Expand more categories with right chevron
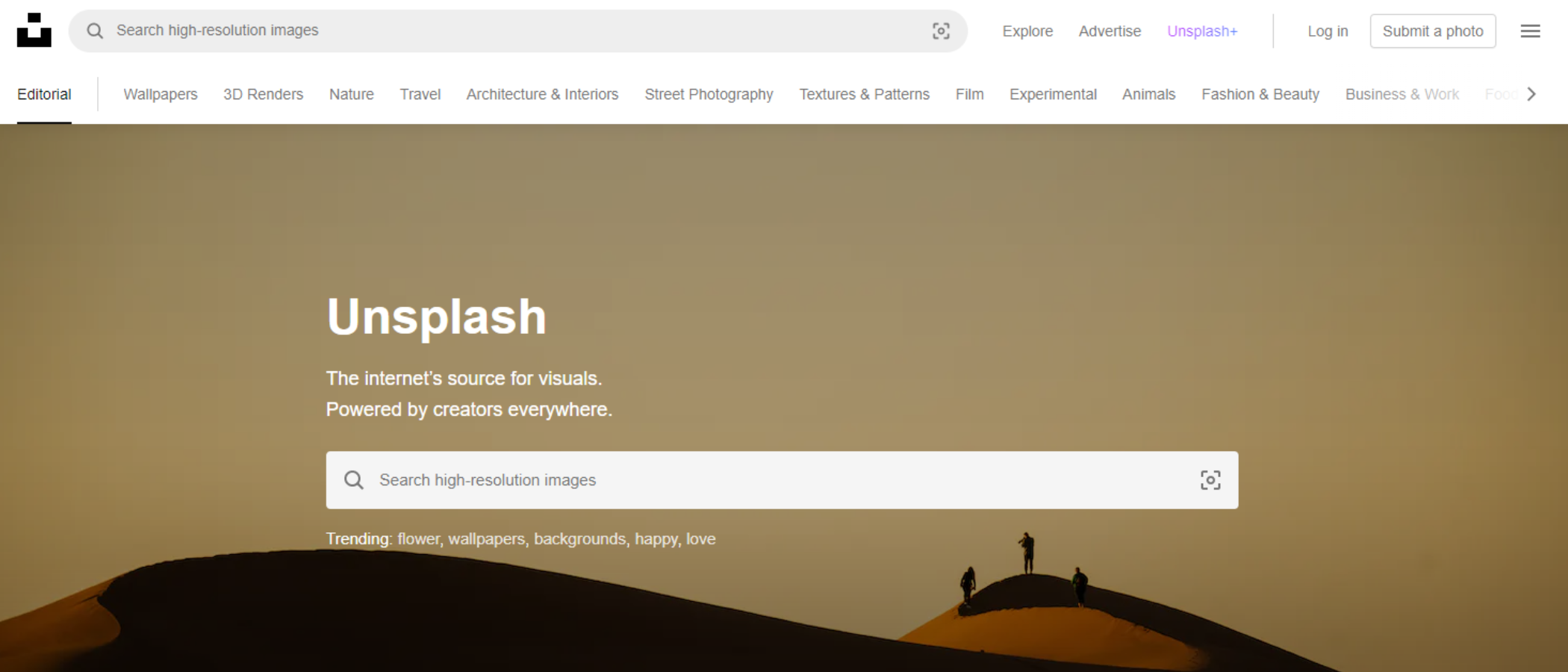Screen dimensions: 1568x672 [1531, 94]
